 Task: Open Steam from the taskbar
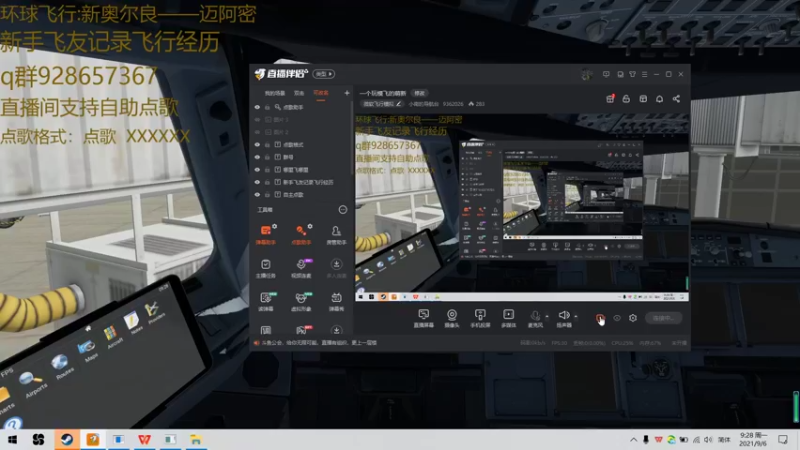pos(67,439)
